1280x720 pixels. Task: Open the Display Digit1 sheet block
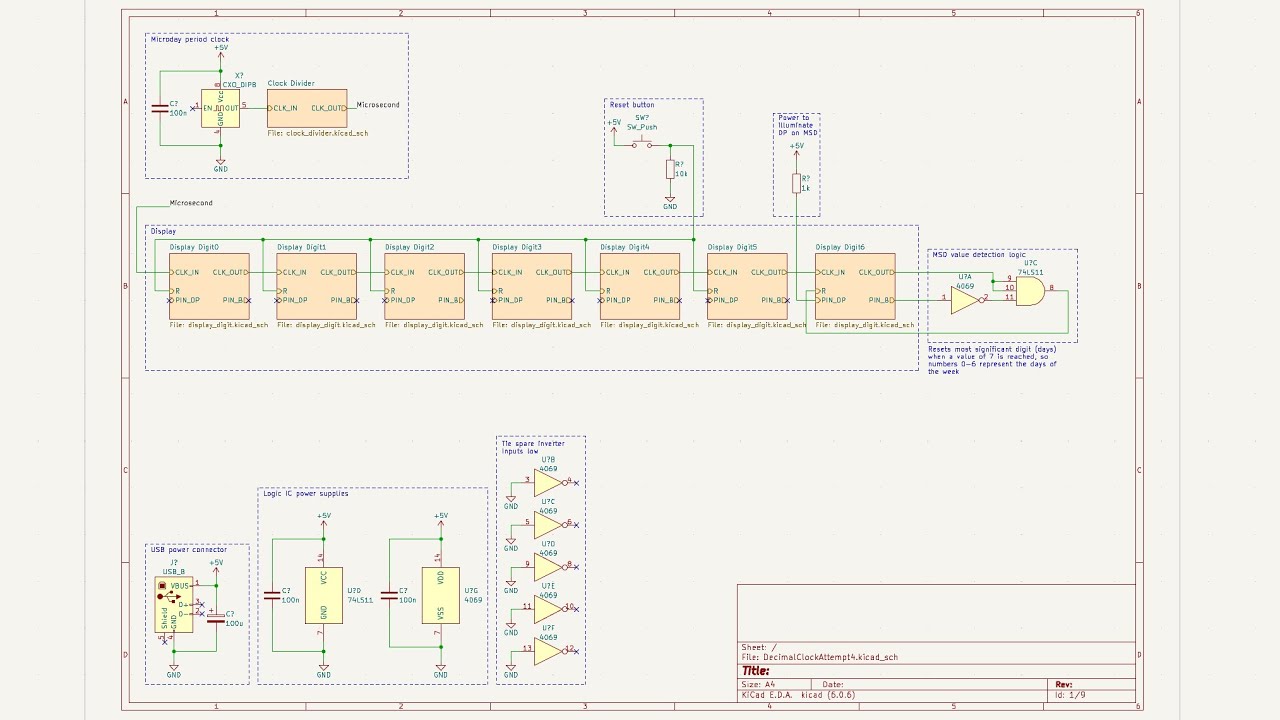coord(317,286)
